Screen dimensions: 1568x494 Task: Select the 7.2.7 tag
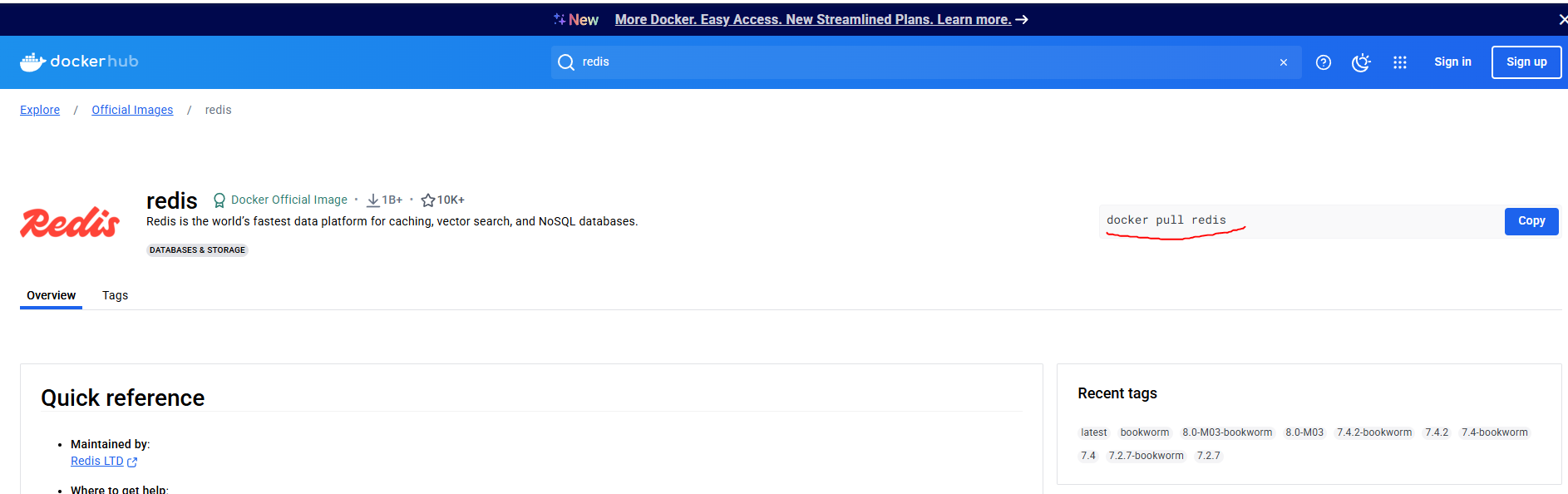coord(1208,456)
